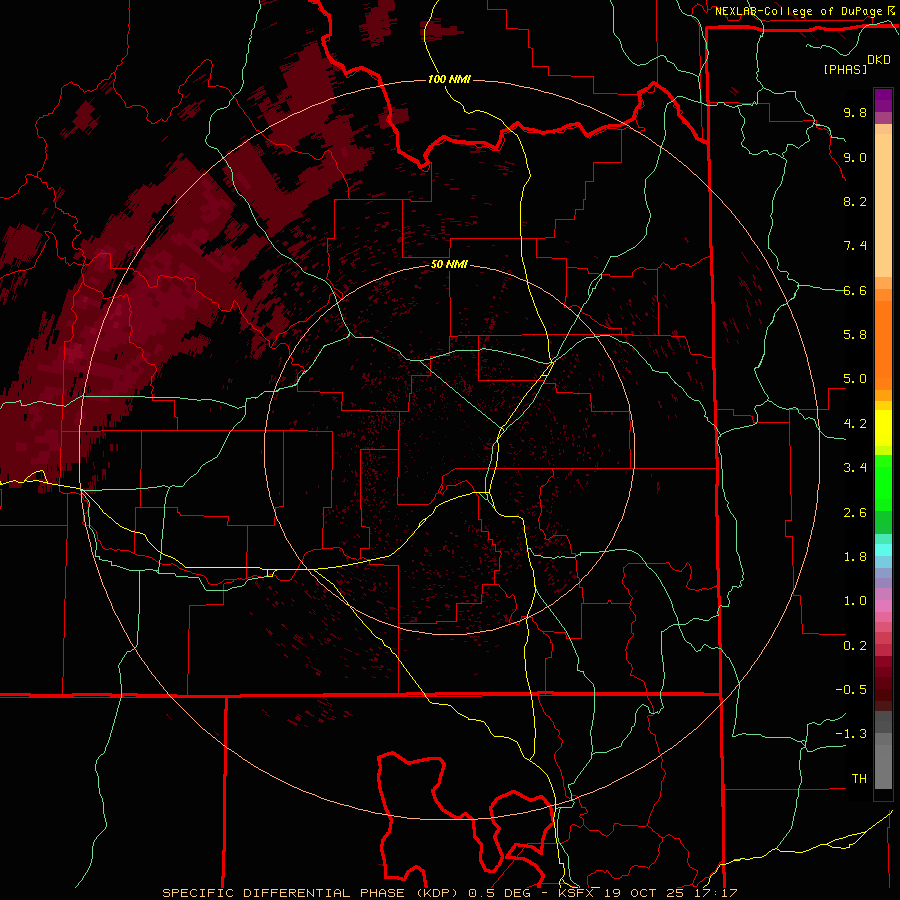
Task: Click the NEXLAB-College of DuPage watermark text
Action: 798,11
